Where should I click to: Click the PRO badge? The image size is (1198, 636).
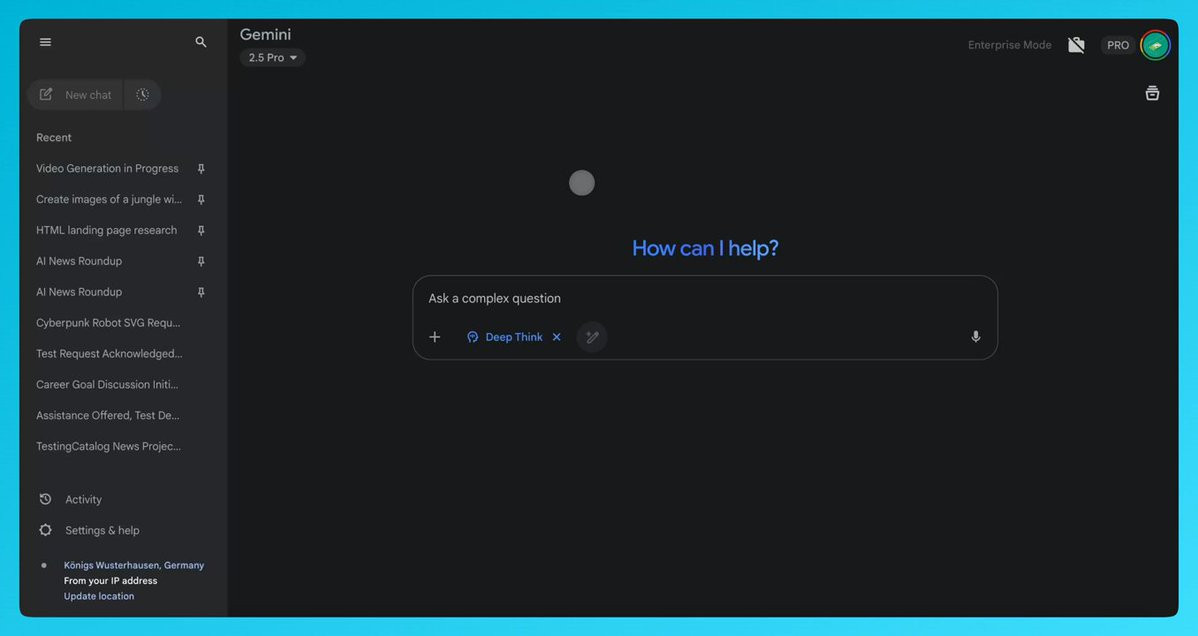tap(1118, 45)
